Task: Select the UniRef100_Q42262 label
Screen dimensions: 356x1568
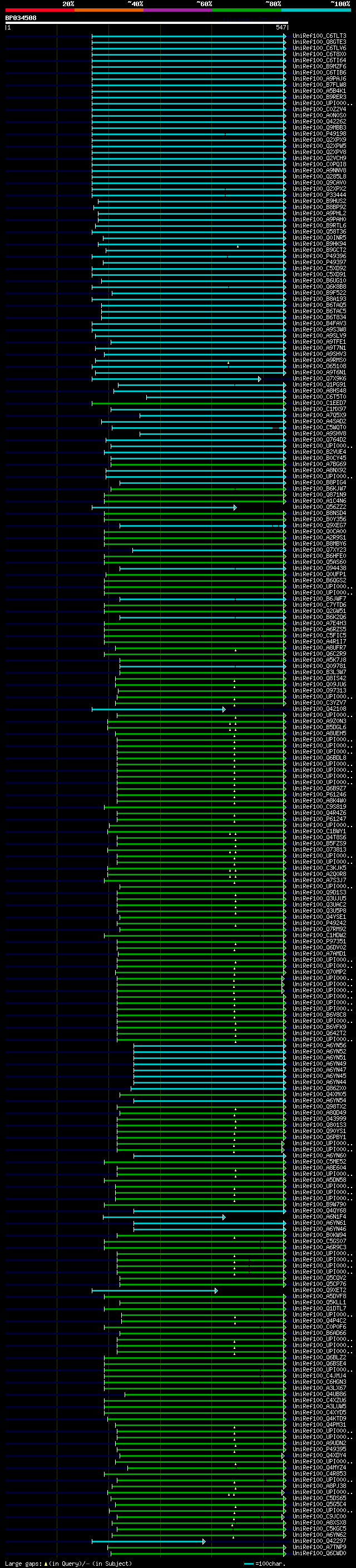Action: [x=319, y=121]
